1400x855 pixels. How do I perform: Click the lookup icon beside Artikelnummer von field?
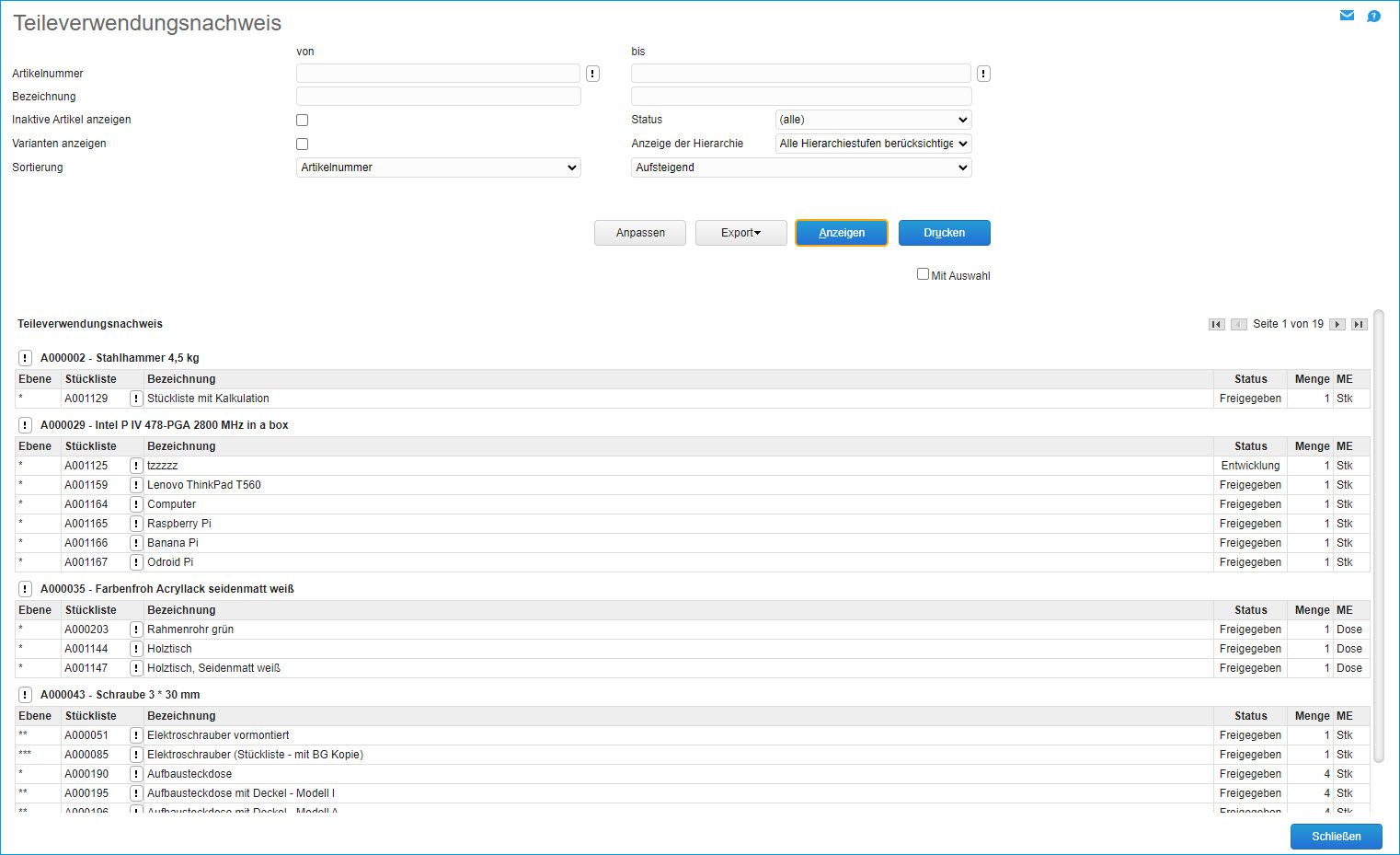pyautogui.click(x=593, y=74)
